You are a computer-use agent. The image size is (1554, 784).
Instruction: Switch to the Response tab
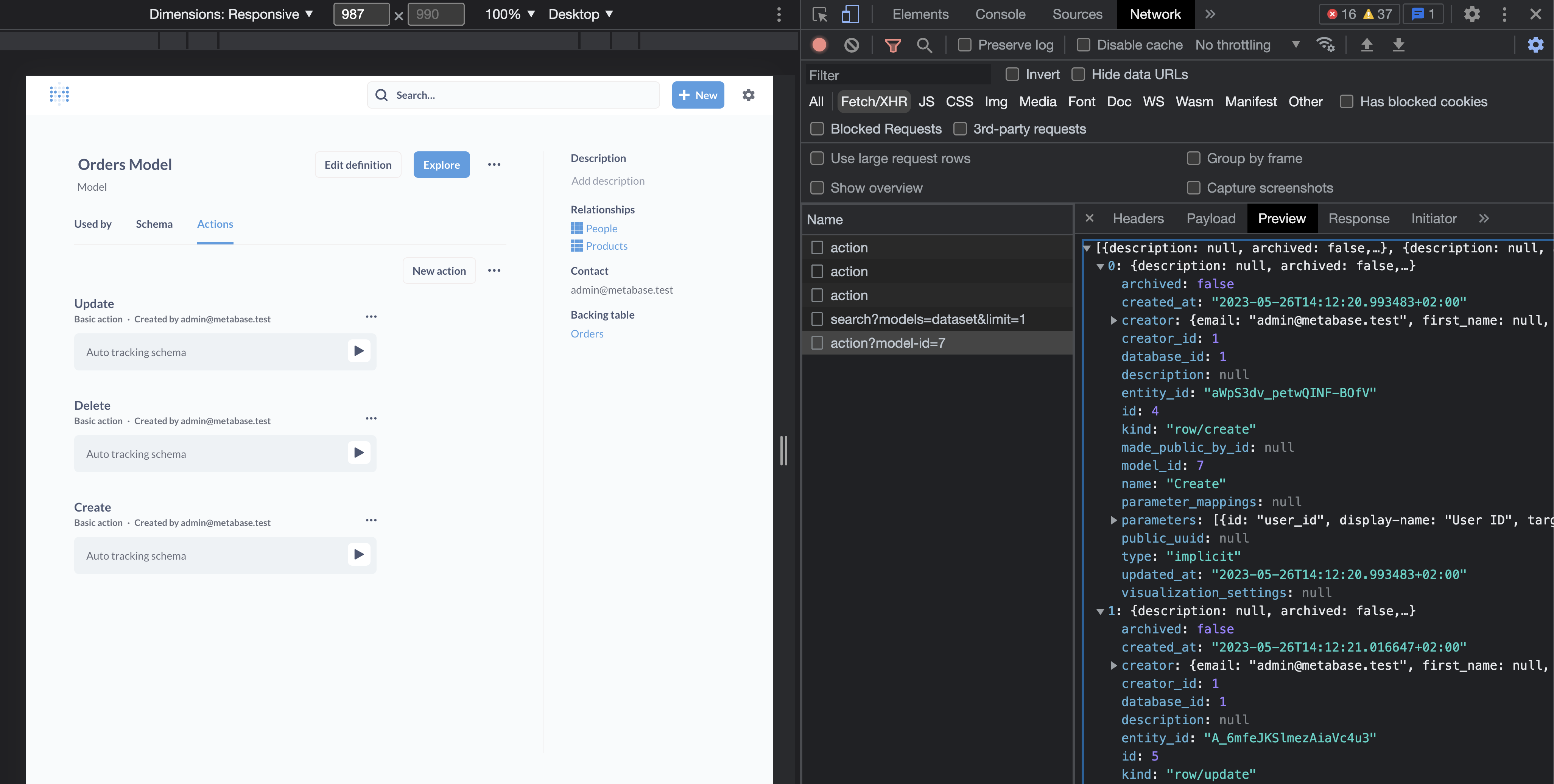coord(1359,218)
